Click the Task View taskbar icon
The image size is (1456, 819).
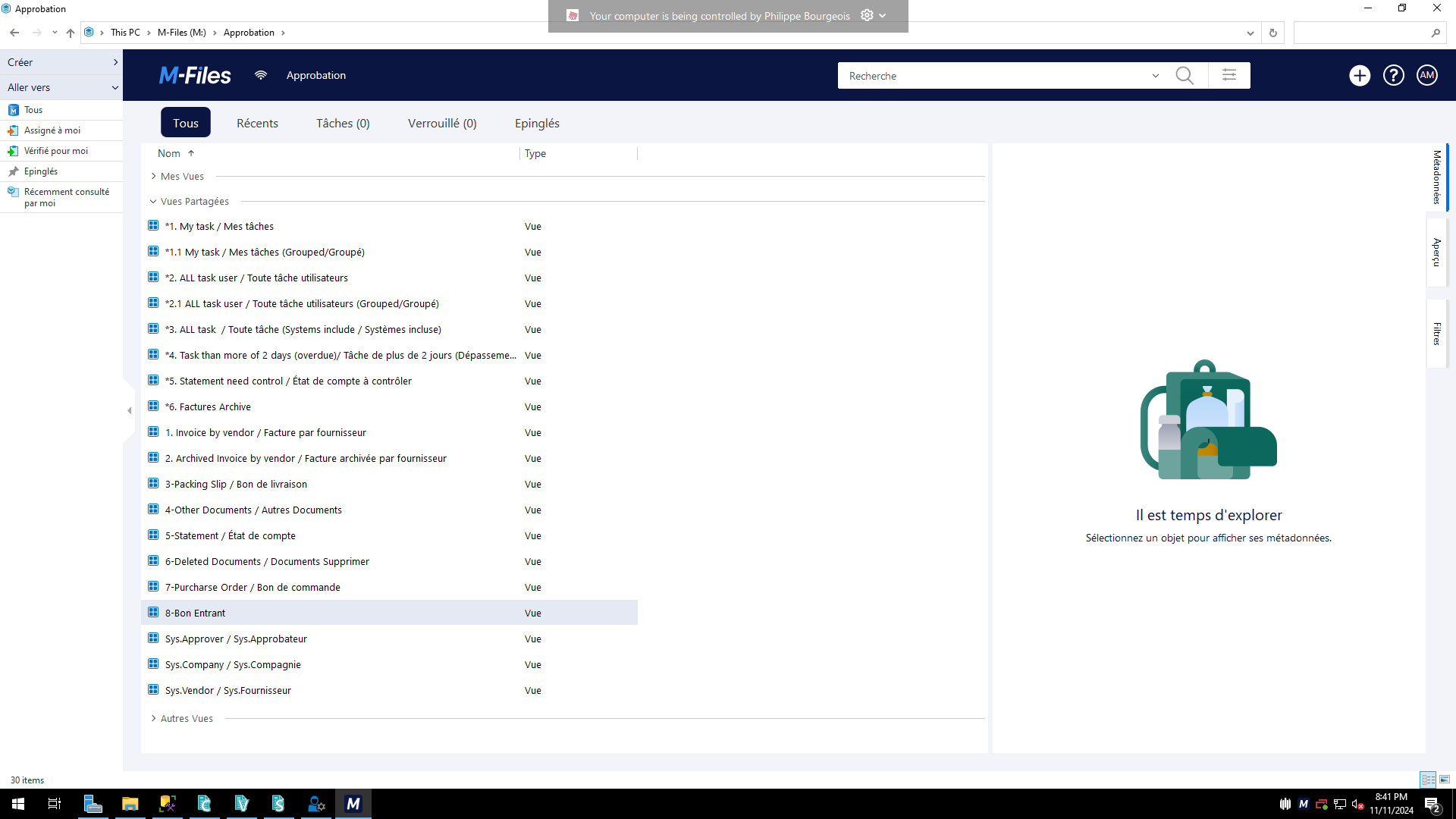pyautogui.click(x=55, y=804)
